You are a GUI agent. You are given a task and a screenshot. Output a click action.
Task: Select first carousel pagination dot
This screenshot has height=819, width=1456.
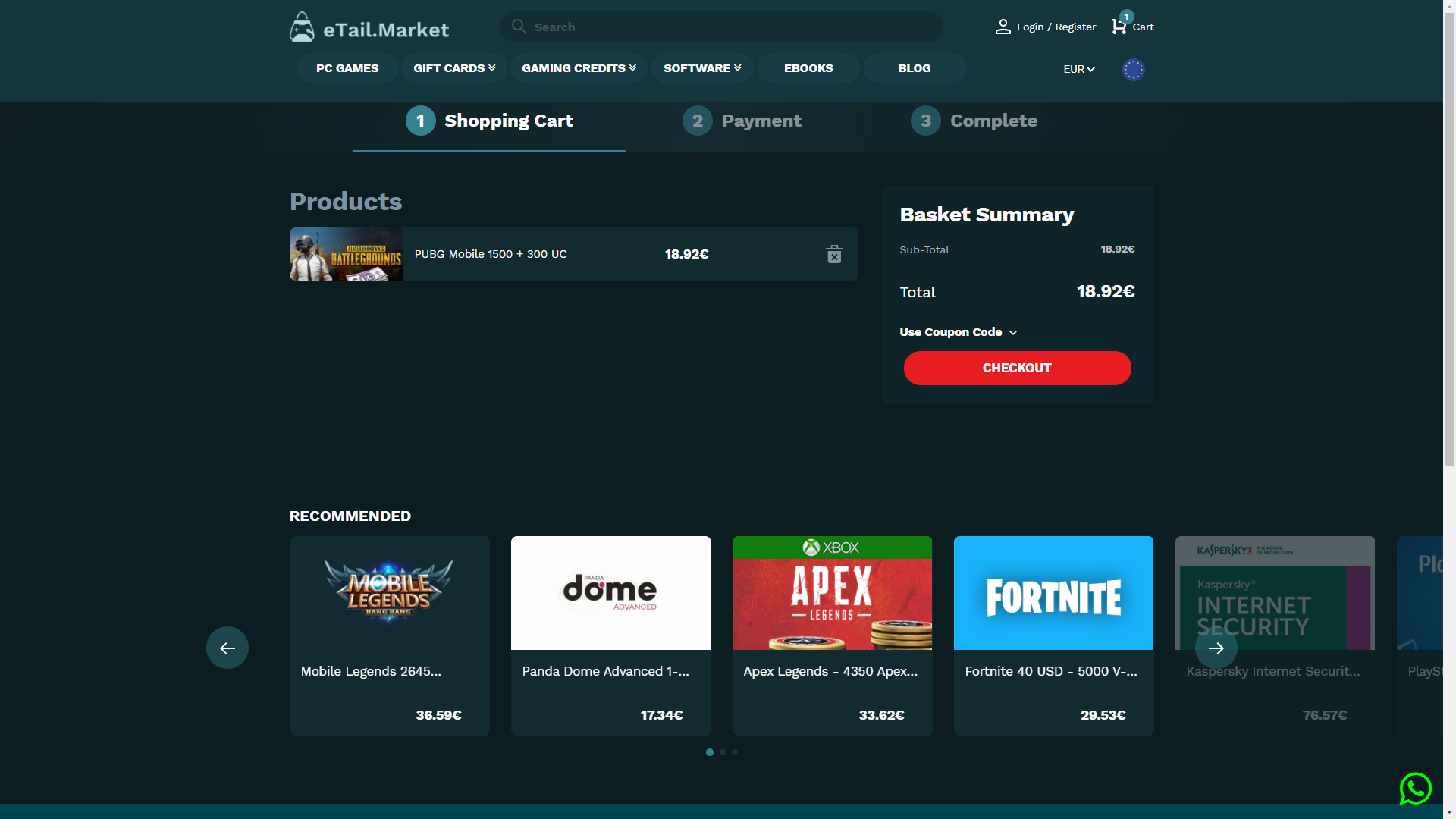tap(710, 752)
